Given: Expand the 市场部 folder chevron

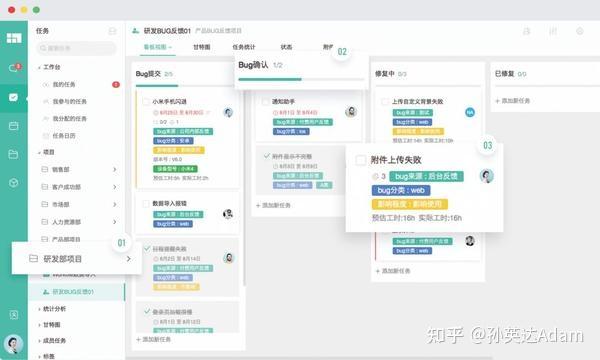Looking at the screenshot, I should point(114,204).
